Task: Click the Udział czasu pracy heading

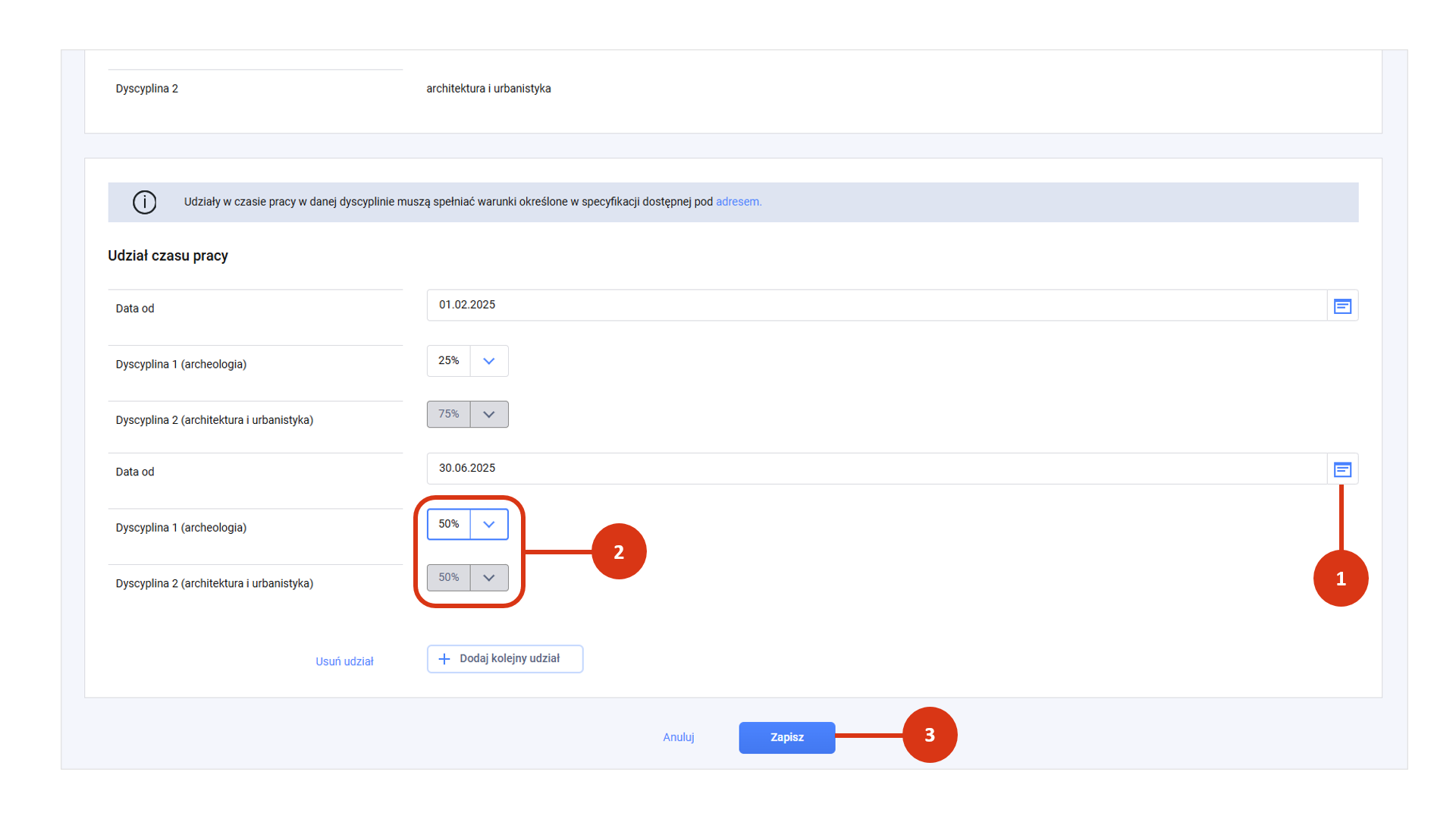Action: (168, 256)
